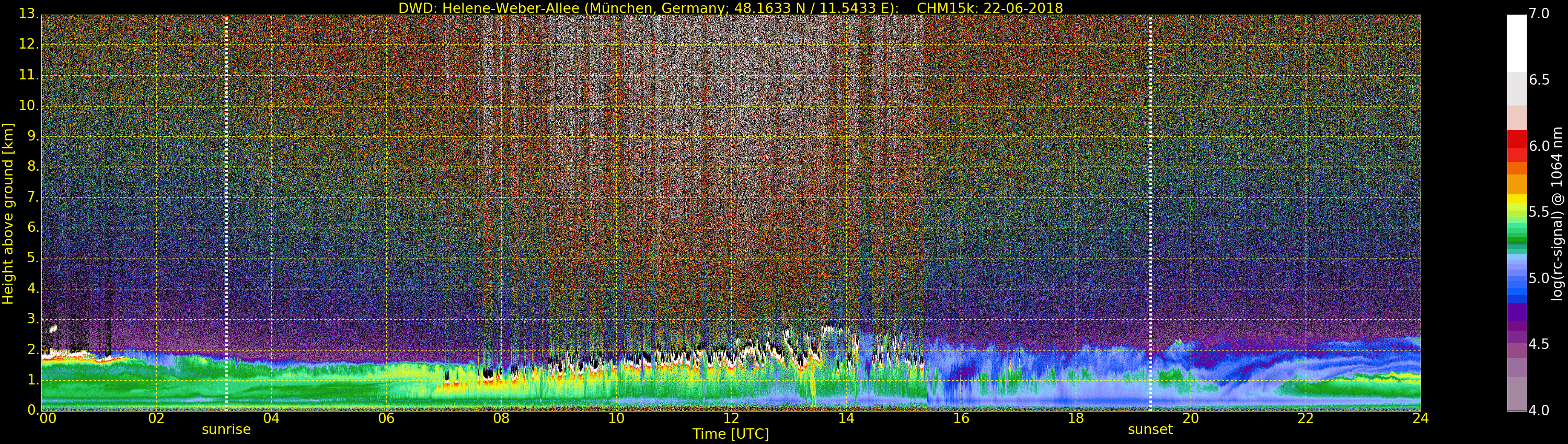Click the white segment at top of colorbar

1516,43
